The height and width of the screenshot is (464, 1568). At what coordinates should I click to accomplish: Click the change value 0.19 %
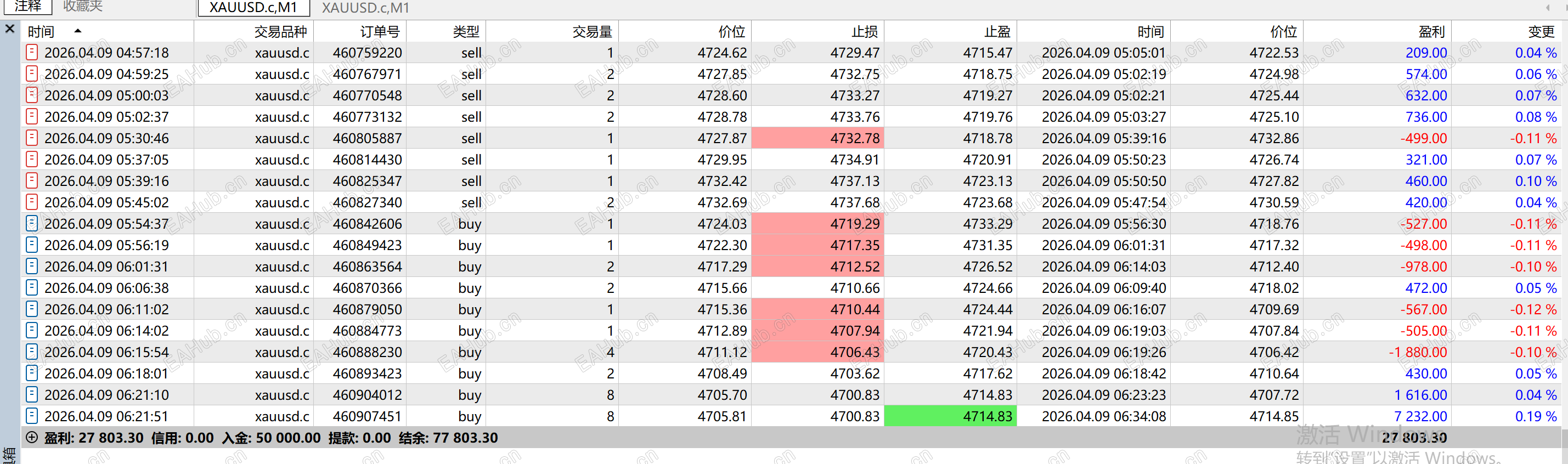point(1536,416)
